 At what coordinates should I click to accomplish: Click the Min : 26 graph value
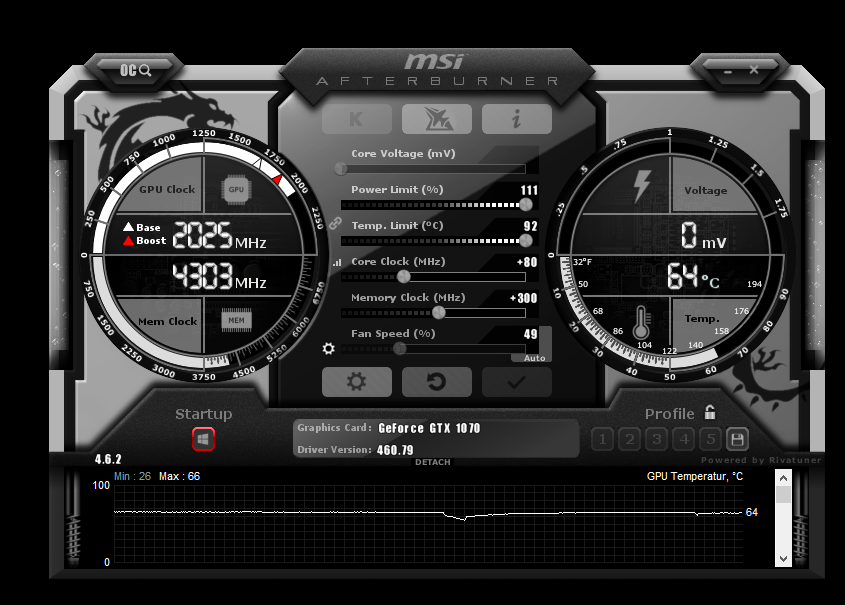click(x=133, y=476)
